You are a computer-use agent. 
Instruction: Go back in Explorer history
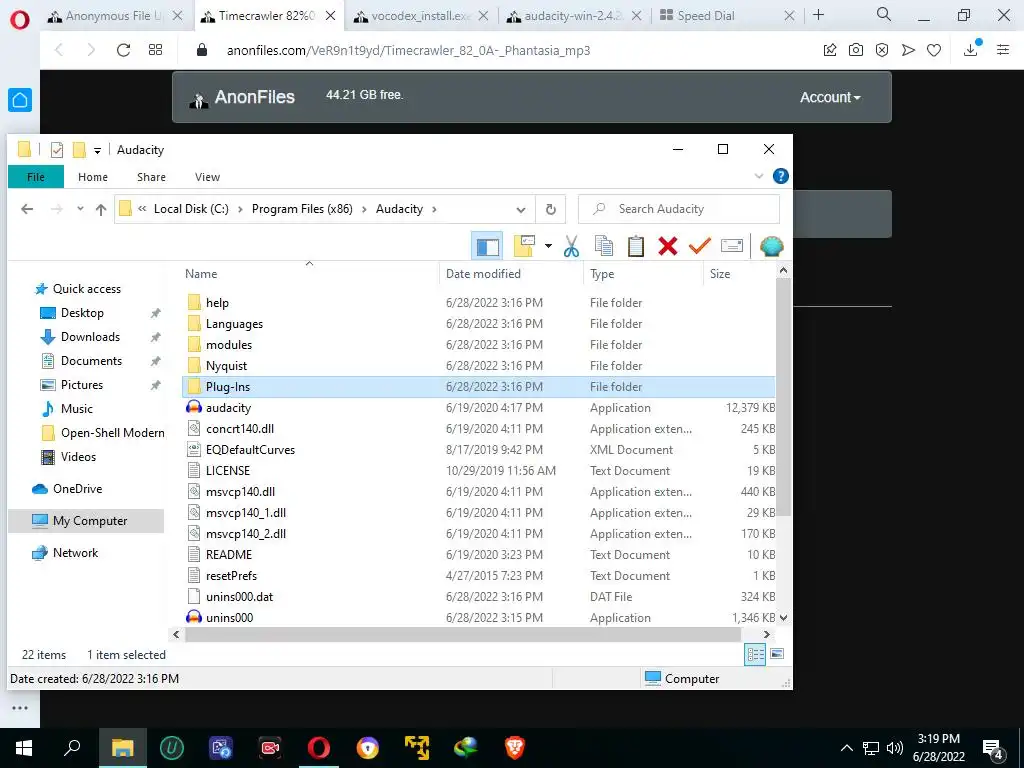[27, 209]
